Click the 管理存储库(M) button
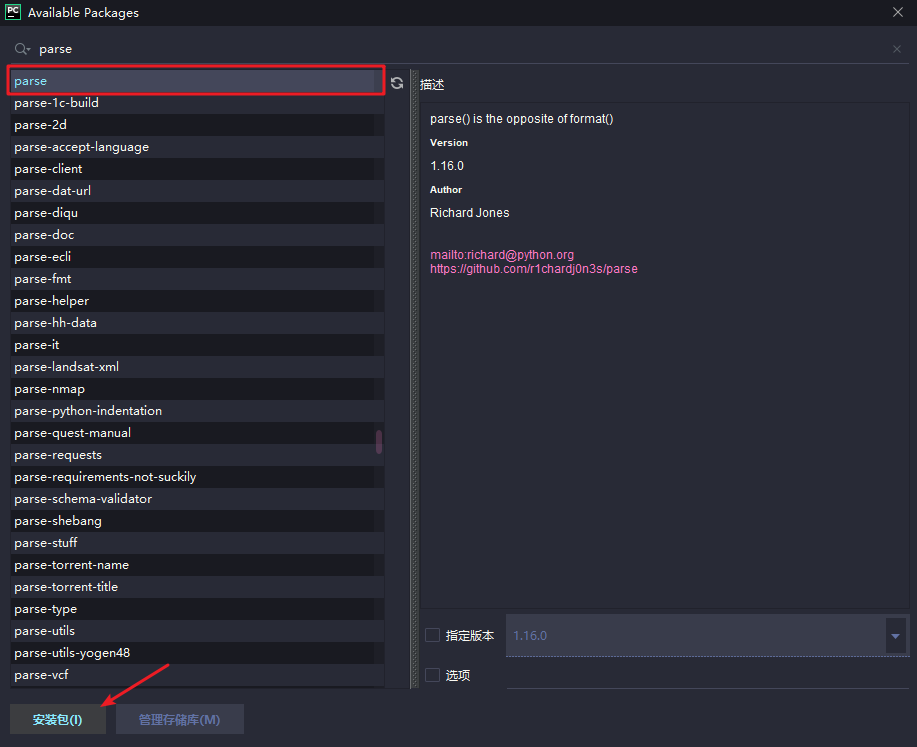Viewport: 917px width, 747px height. pos(180,719)
